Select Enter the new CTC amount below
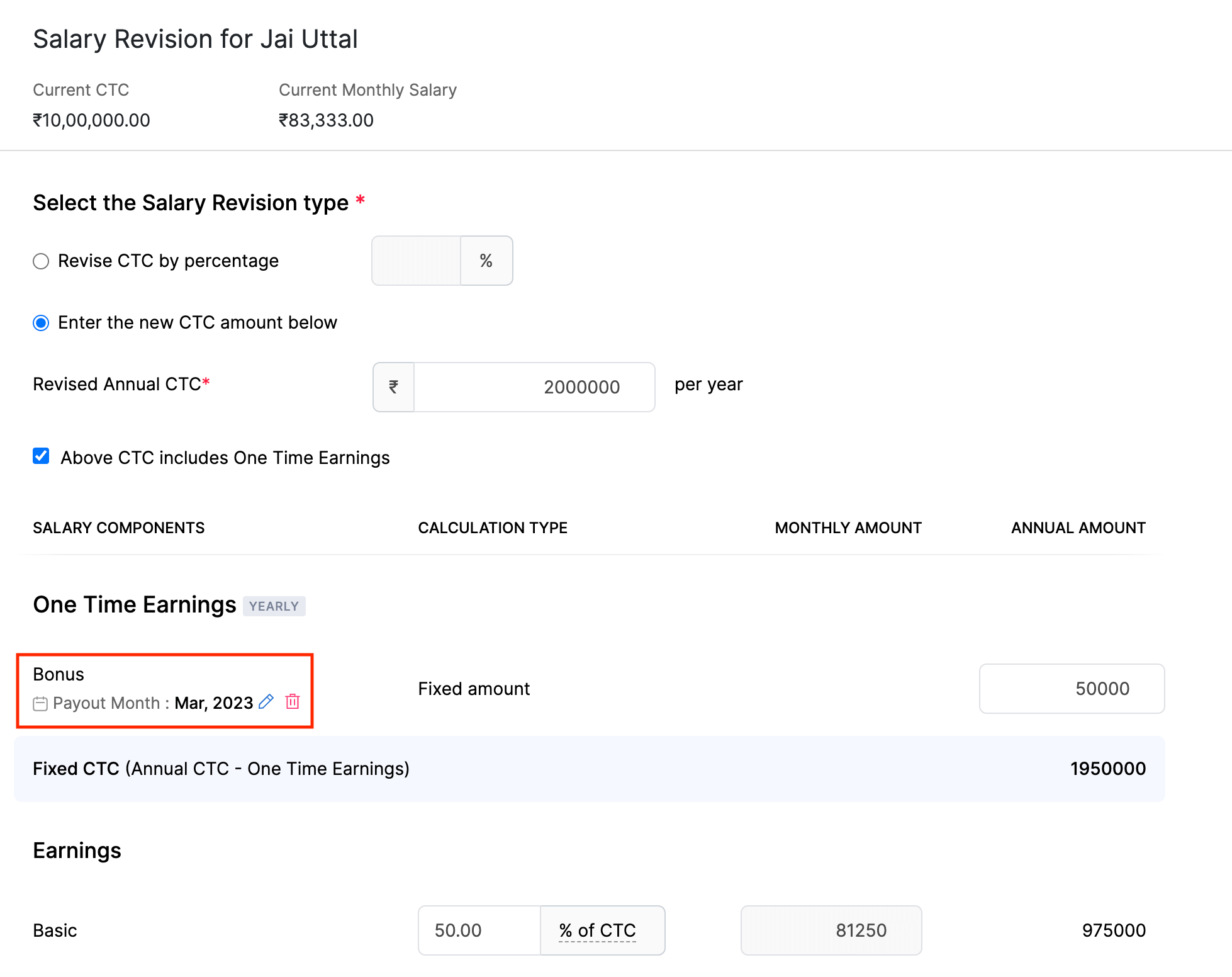This screenshot has width=1232, height=977. tap(41, 323)
